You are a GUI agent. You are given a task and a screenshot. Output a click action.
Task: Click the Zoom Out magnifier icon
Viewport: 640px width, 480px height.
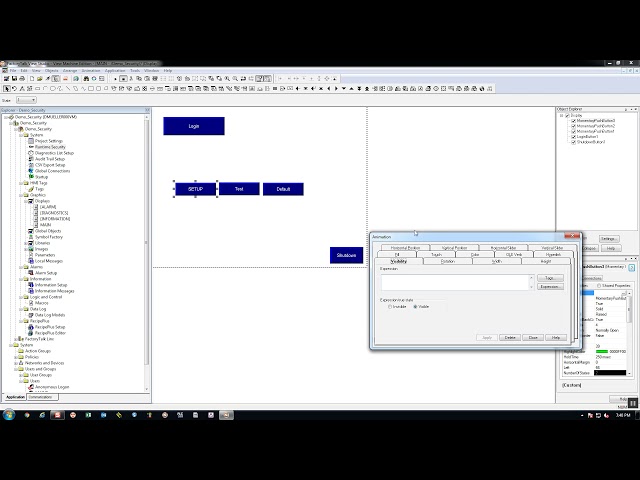click(235, 78)
